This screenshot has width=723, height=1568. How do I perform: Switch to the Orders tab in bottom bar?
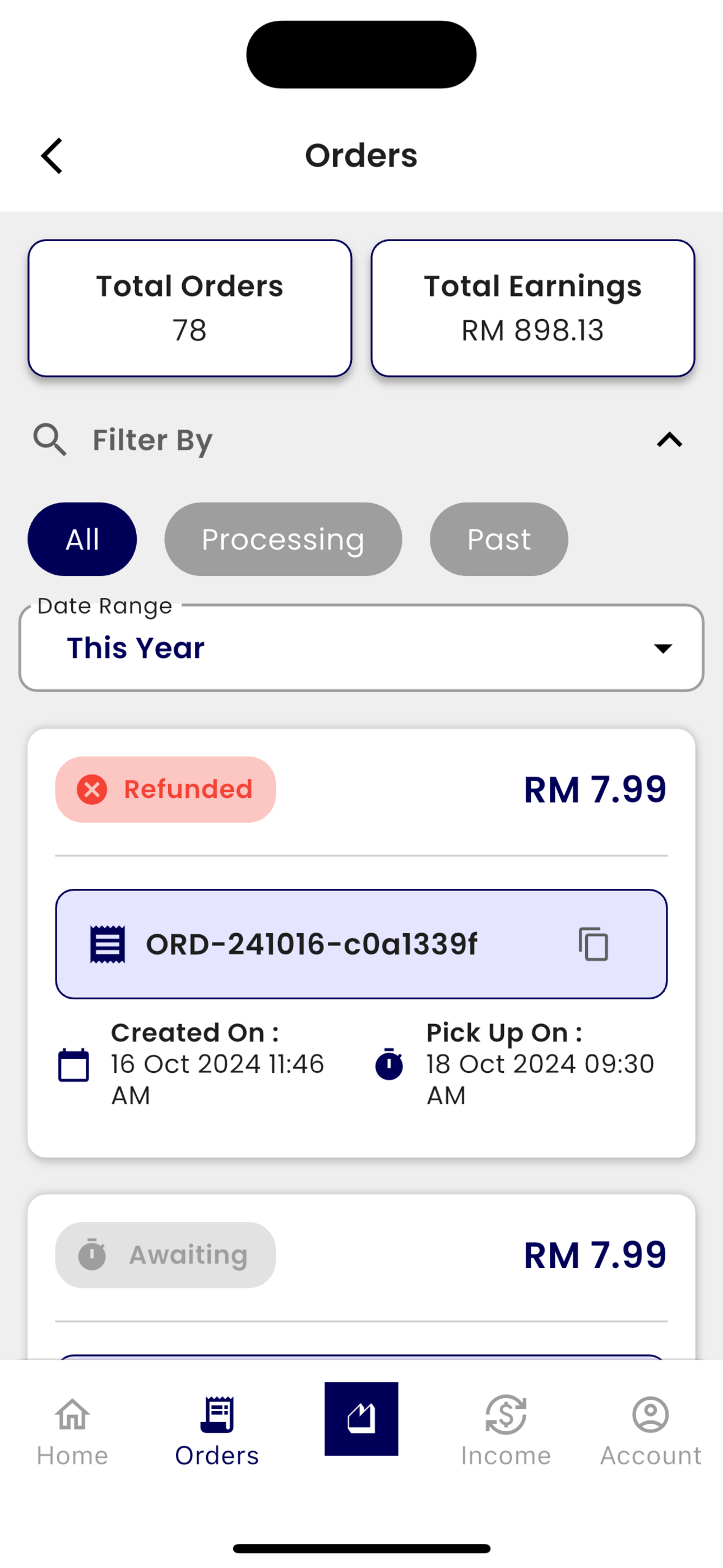point(217,1430)
